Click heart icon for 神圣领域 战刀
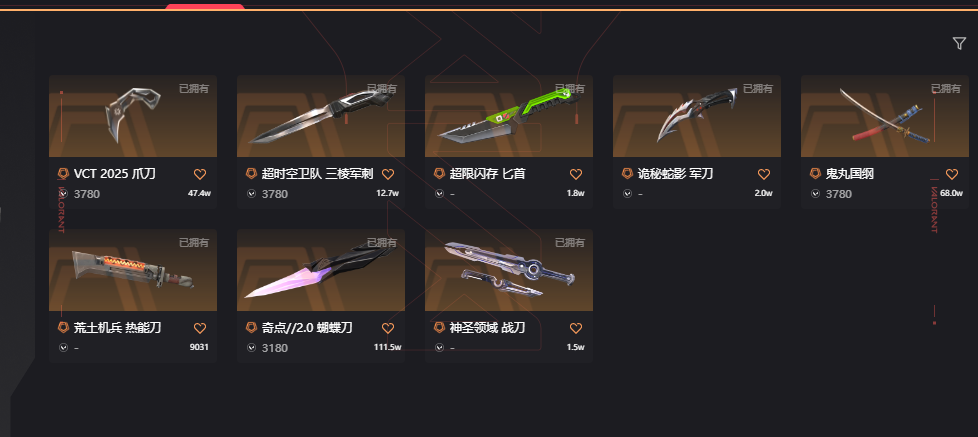 pyautogui.click(x=576, y=328)
